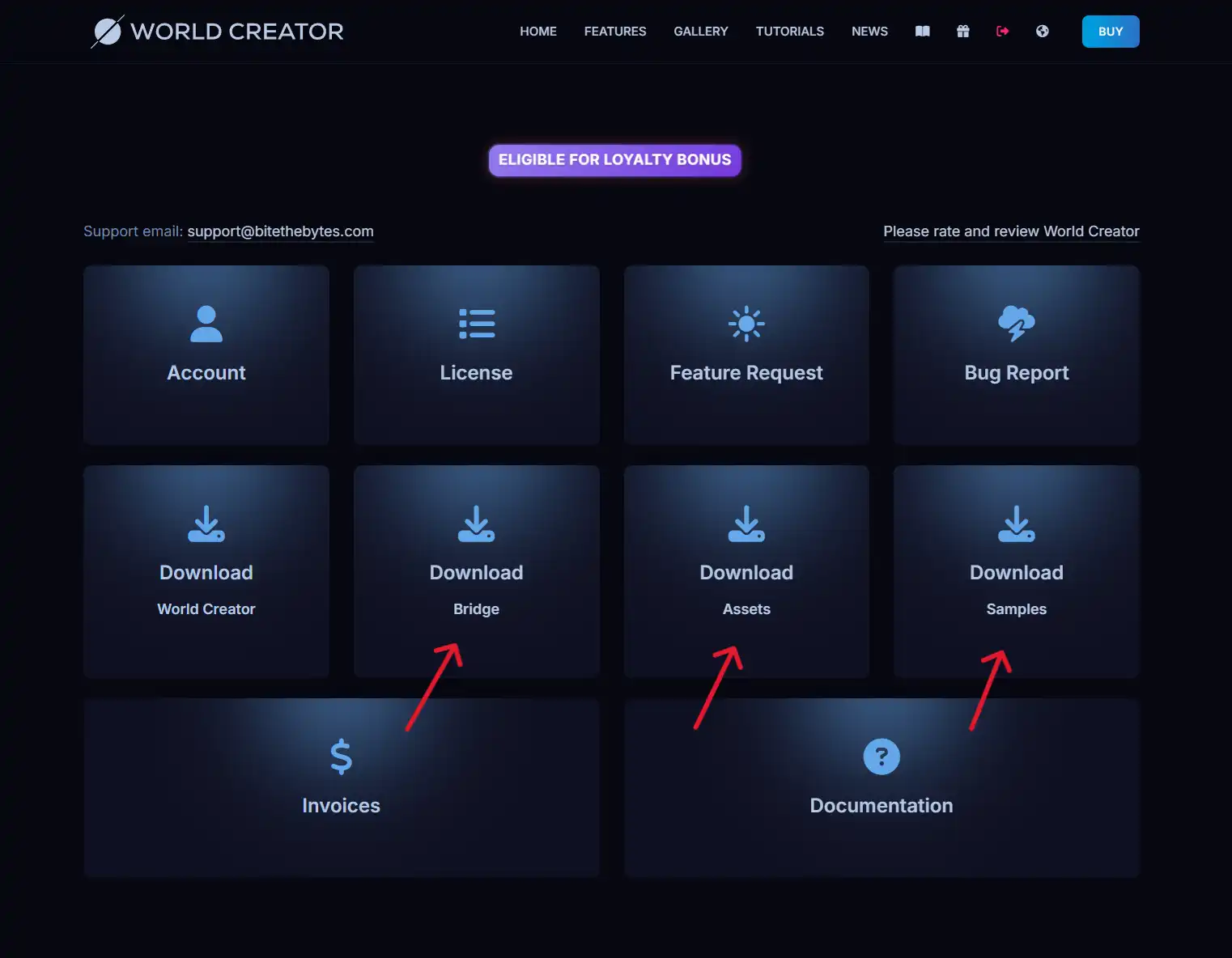This screenshot has width=1232, height=958.
Task: Open the Account person icon
Action: click(206, 324)
